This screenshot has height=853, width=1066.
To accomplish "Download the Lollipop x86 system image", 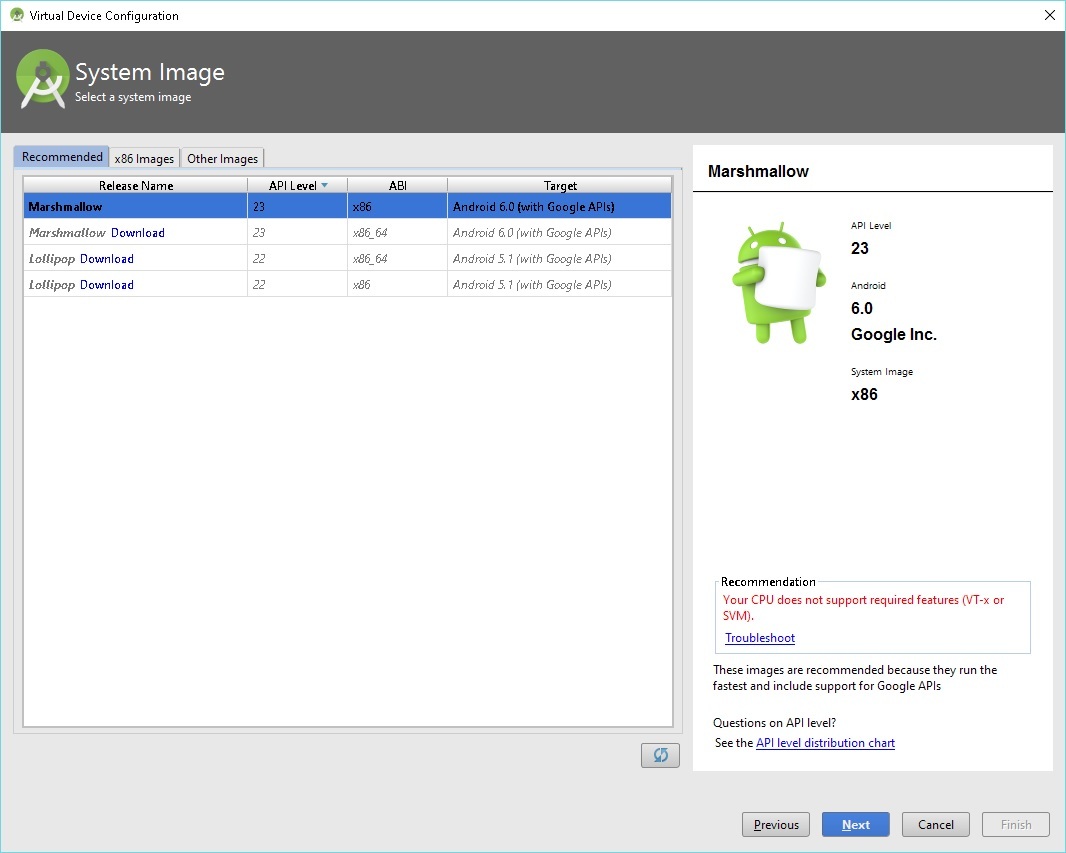I will (x=107, y=285).
